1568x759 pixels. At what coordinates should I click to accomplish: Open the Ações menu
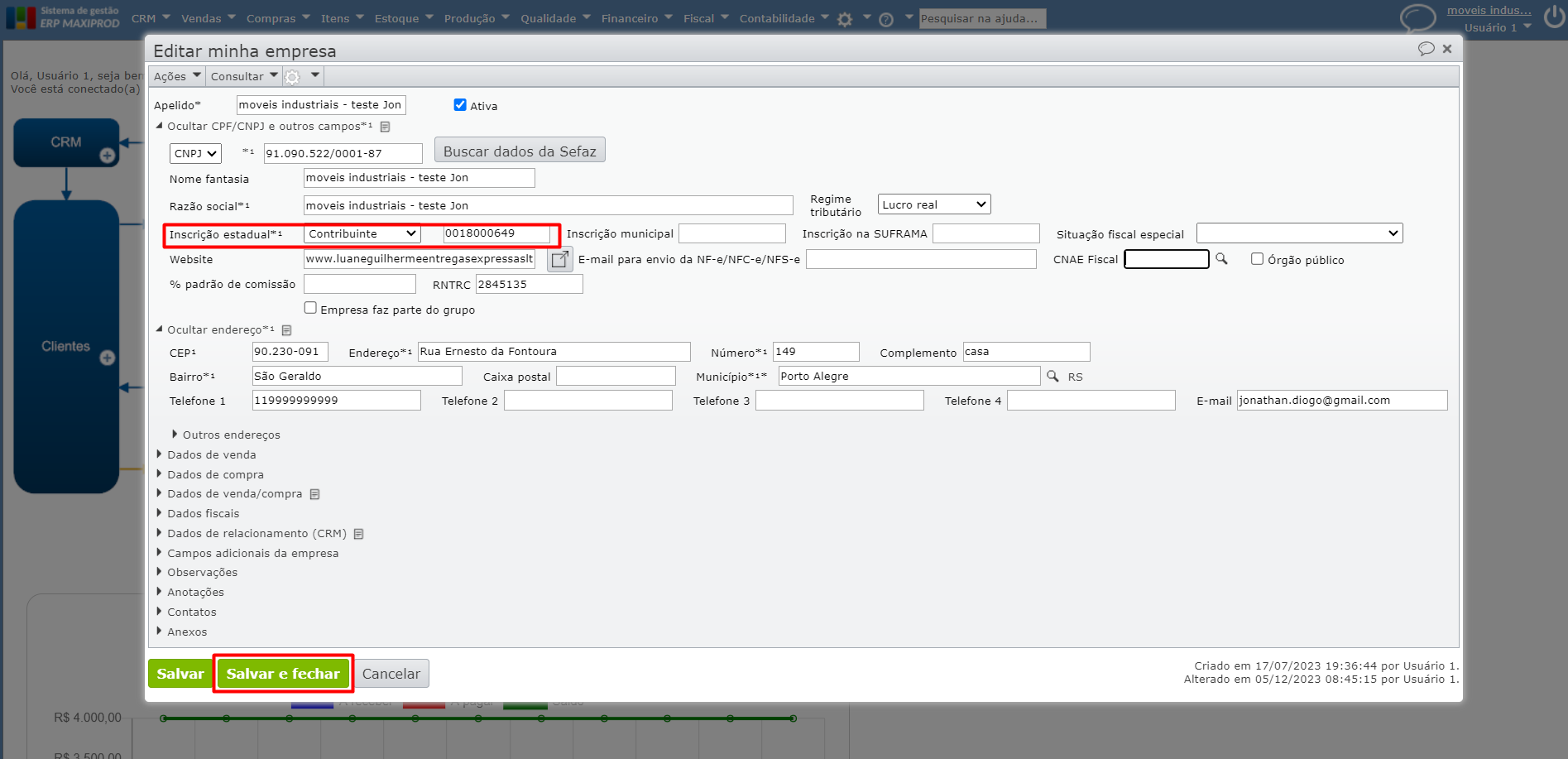click(x=177, y=76)
